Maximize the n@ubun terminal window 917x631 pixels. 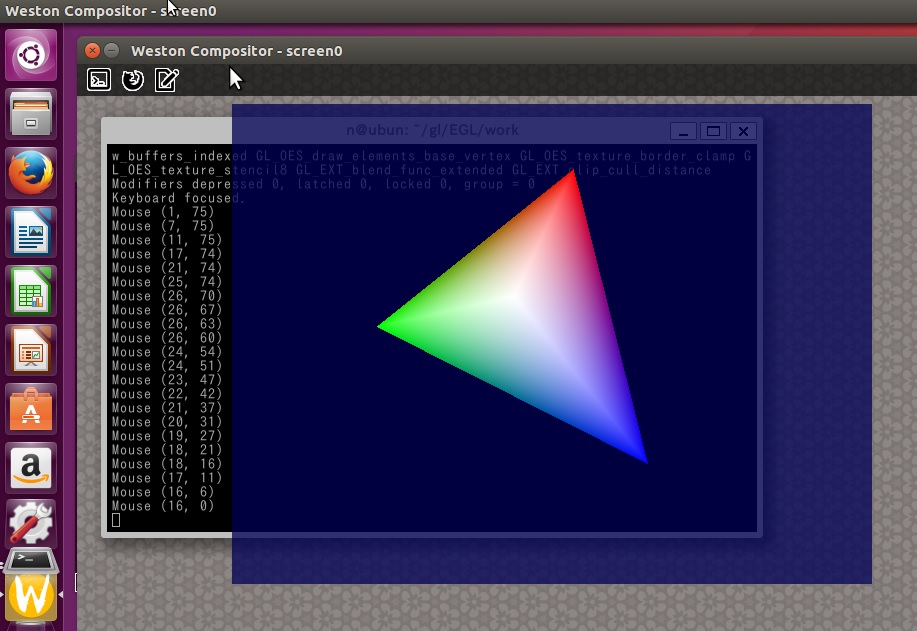[x=712, y=131]
